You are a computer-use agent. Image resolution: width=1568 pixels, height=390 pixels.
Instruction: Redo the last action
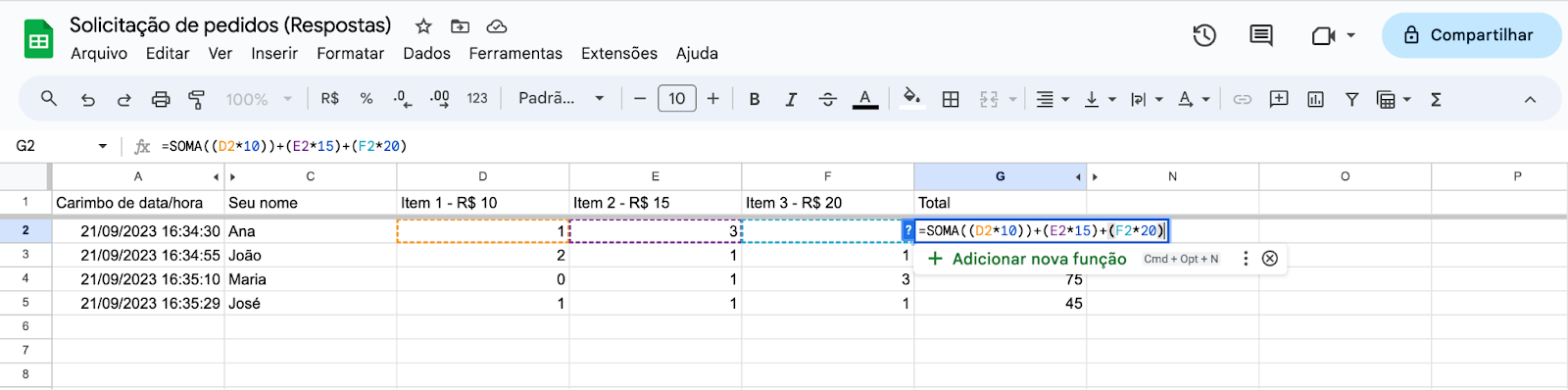point(124,99)
